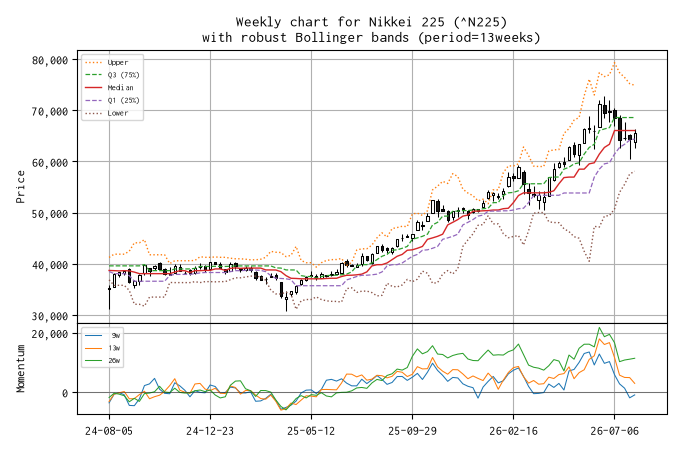Select the 'Upper' legend entry
680x450 pixels.
tap(118, 62)
